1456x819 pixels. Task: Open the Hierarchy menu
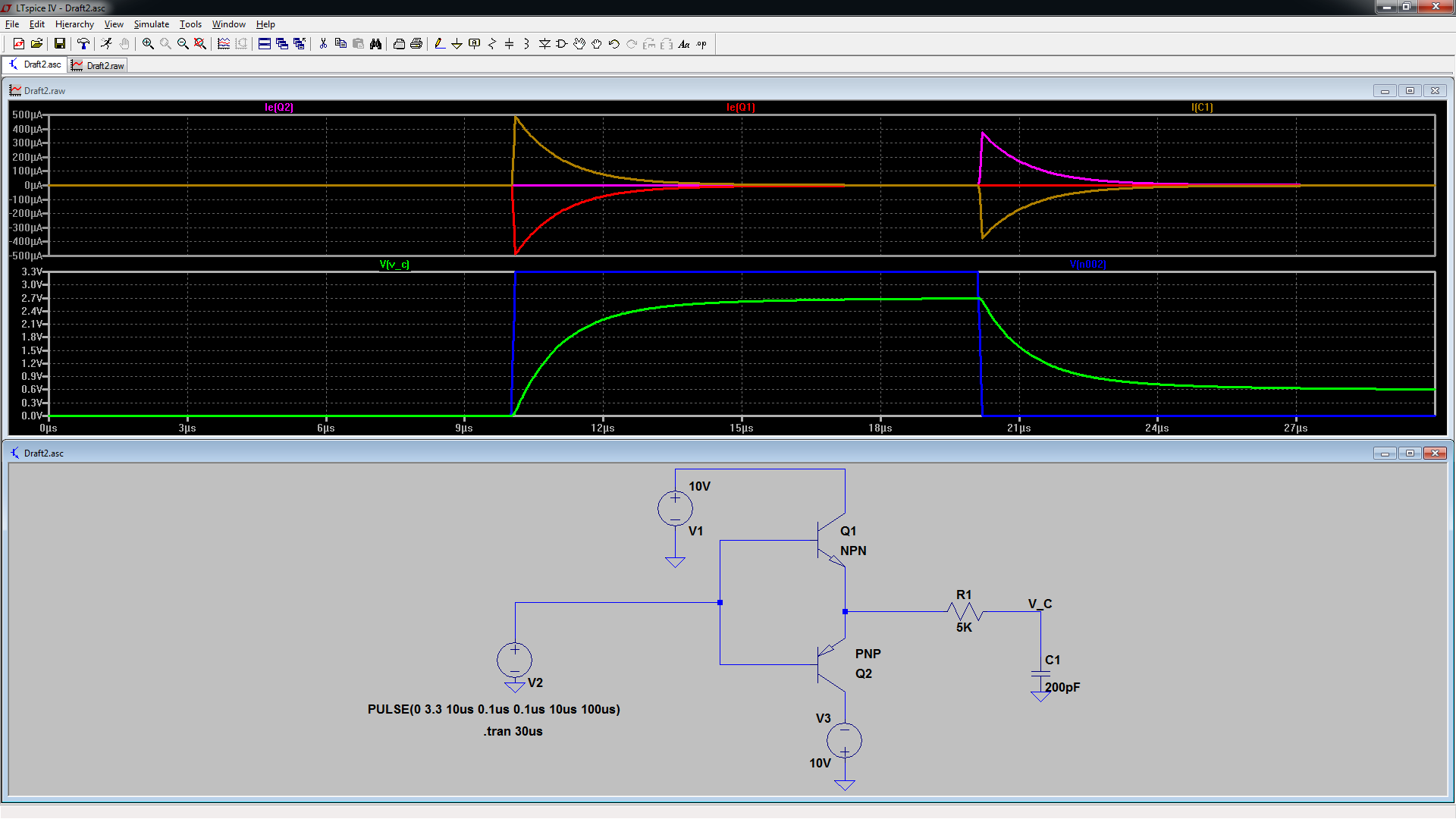pyautogui.click(x=74, y=24)
